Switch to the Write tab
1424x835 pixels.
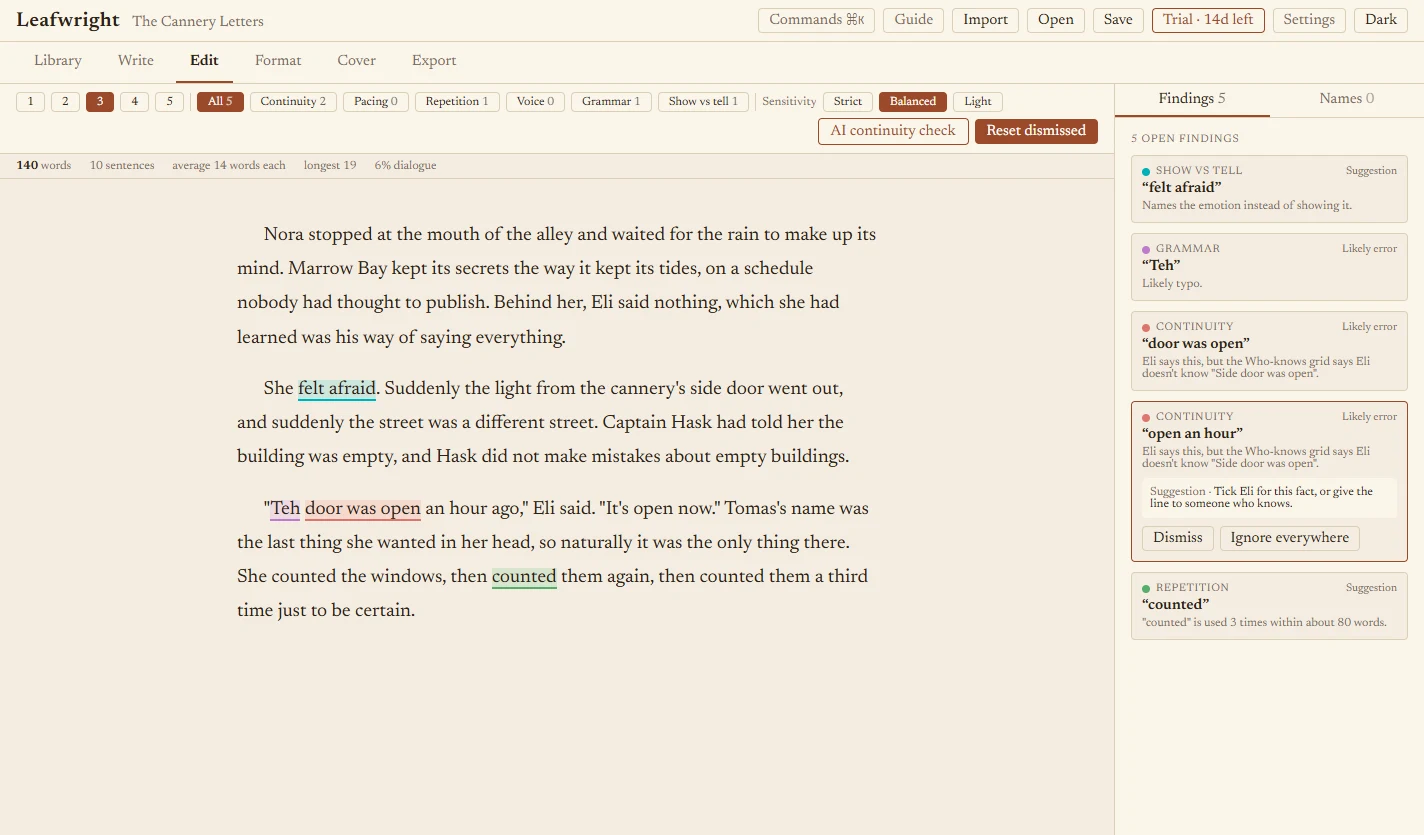(x=136, y=60)
